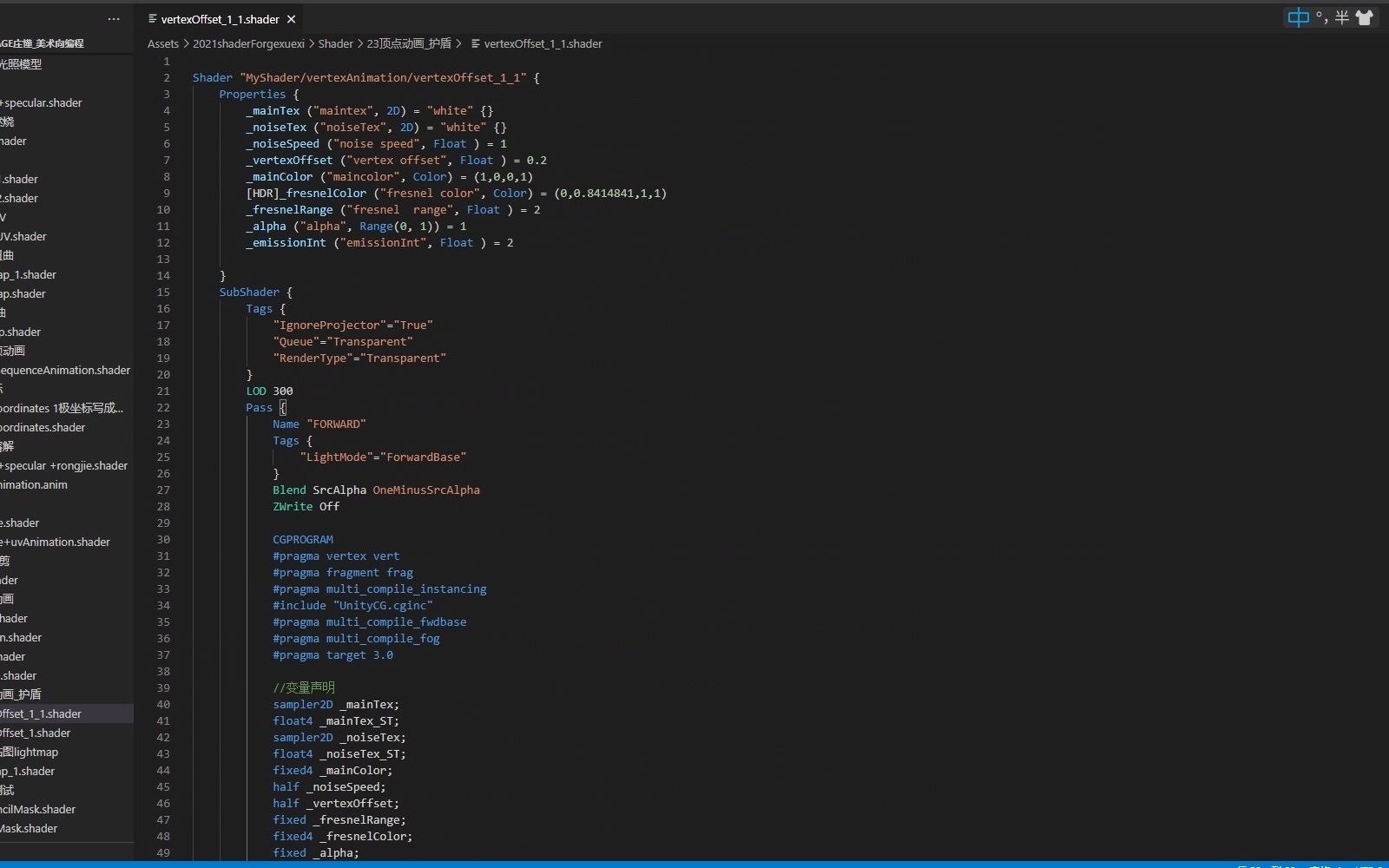Open the Mask.shader file at list bottom

coord(29,828)
